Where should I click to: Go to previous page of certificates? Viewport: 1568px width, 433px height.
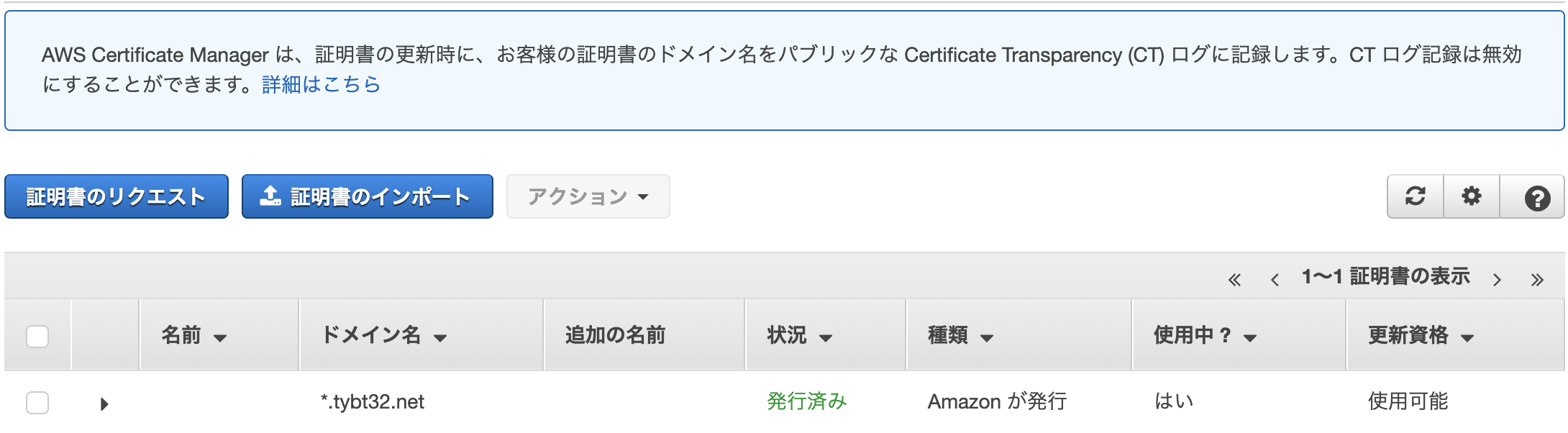pos(1275,280)
